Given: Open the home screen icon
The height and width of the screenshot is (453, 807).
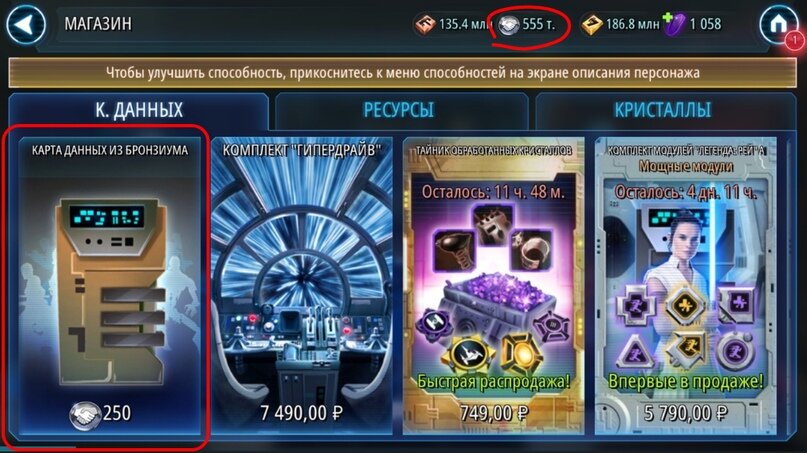Looking at the screenshot, I should pos(779,24).
